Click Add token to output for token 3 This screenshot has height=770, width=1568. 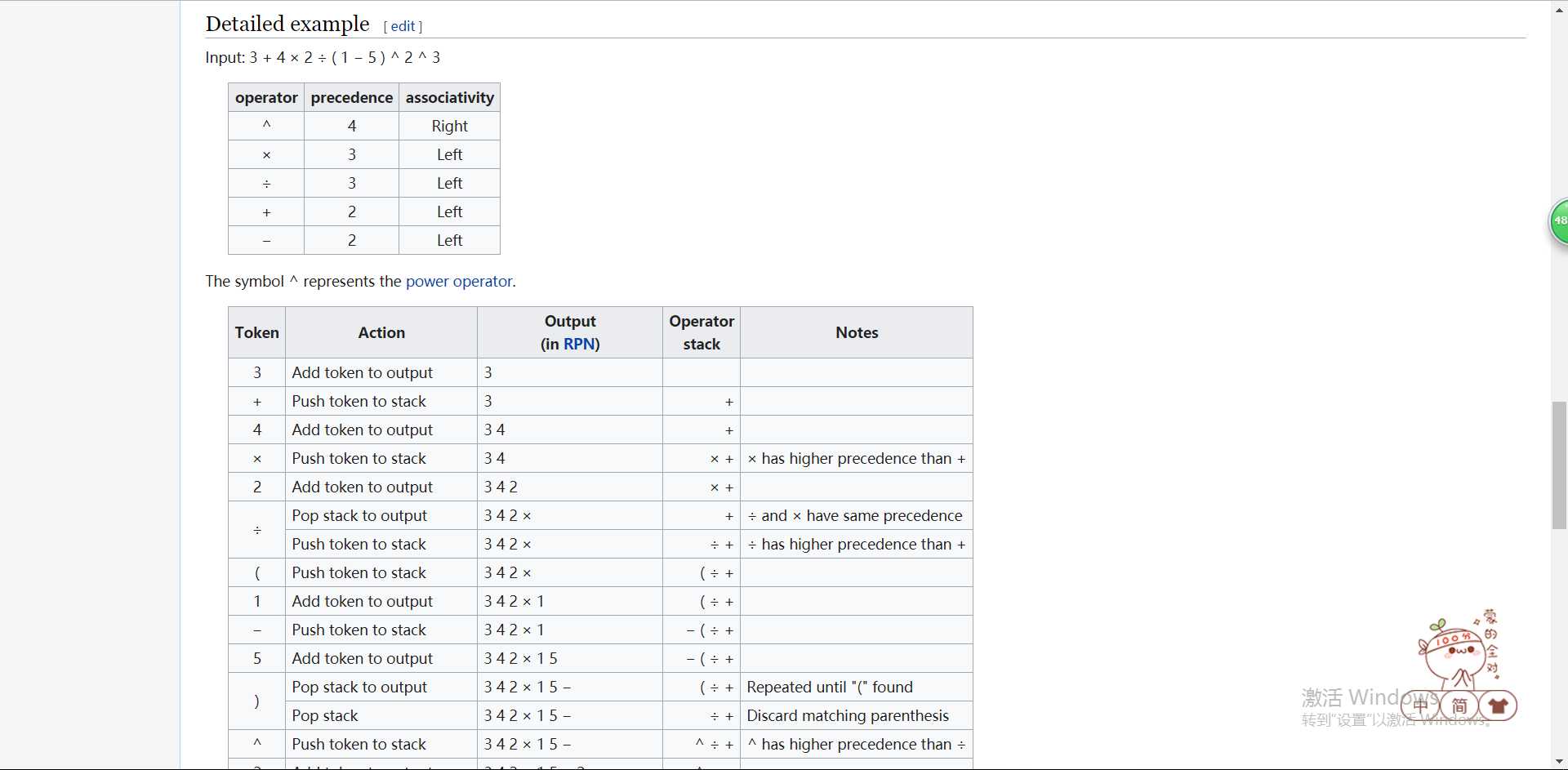point(381,372)
